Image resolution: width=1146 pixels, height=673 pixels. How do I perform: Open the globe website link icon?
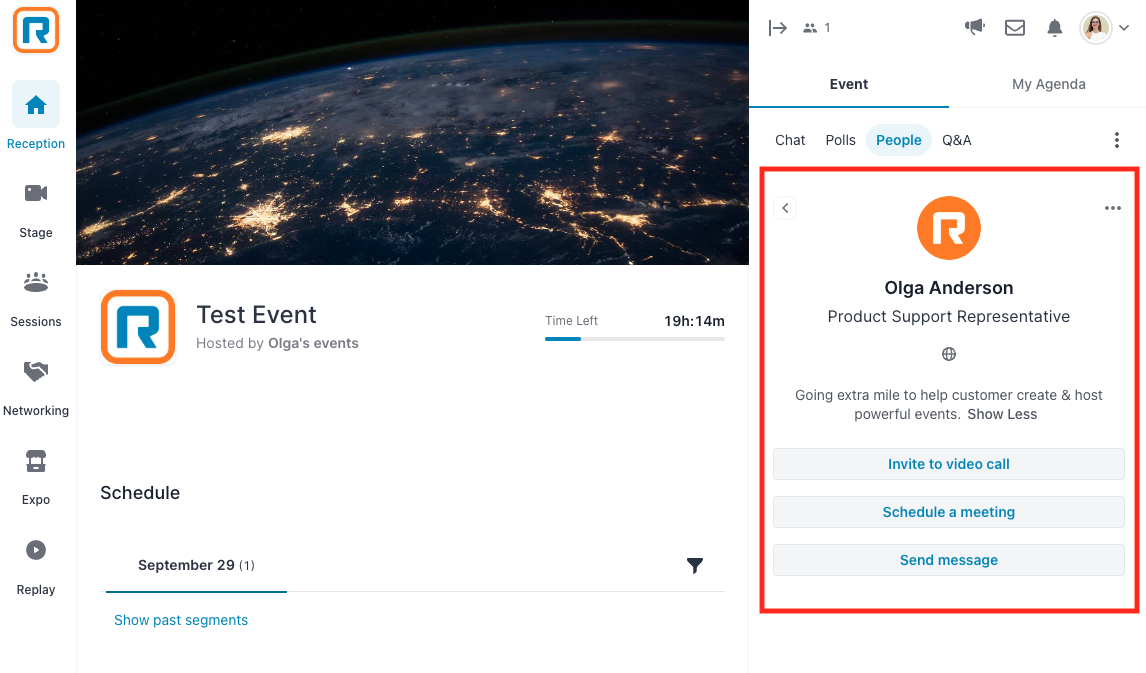click(949, 354)
